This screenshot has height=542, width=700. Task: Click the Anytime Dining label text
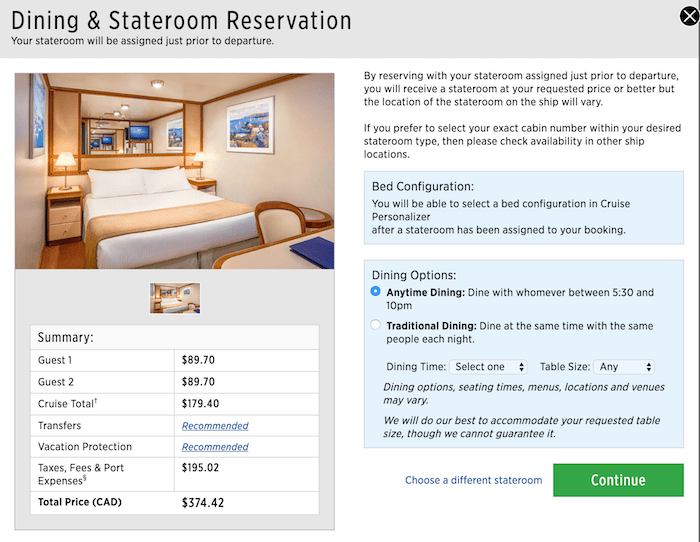[x=425, y=292]
